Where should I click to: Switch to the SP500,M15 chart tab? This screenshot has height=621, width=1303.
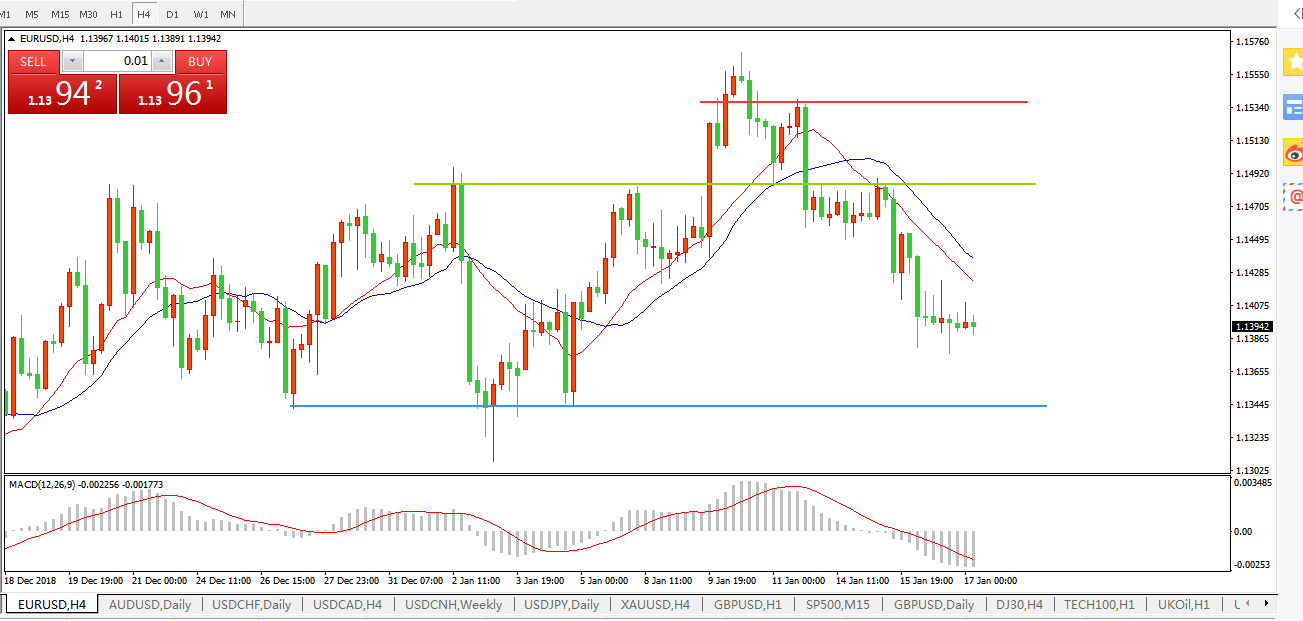840,605
